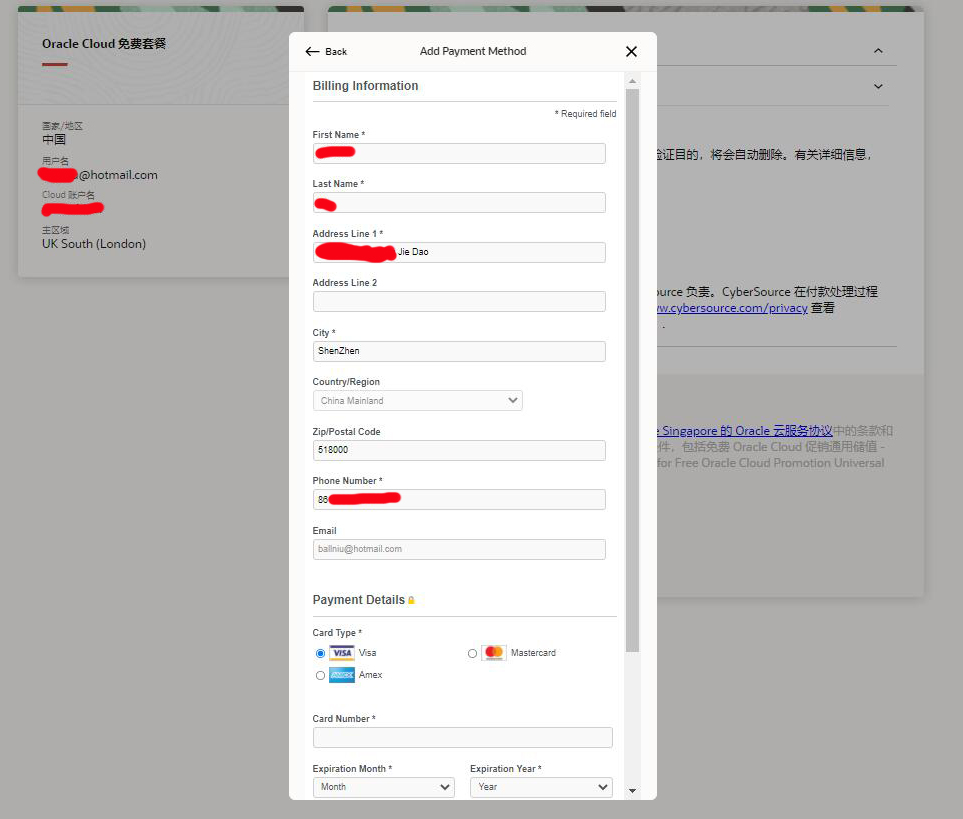Click the City field containing ShenZhen
Screen dimensions: 963x819
(459, 351)
